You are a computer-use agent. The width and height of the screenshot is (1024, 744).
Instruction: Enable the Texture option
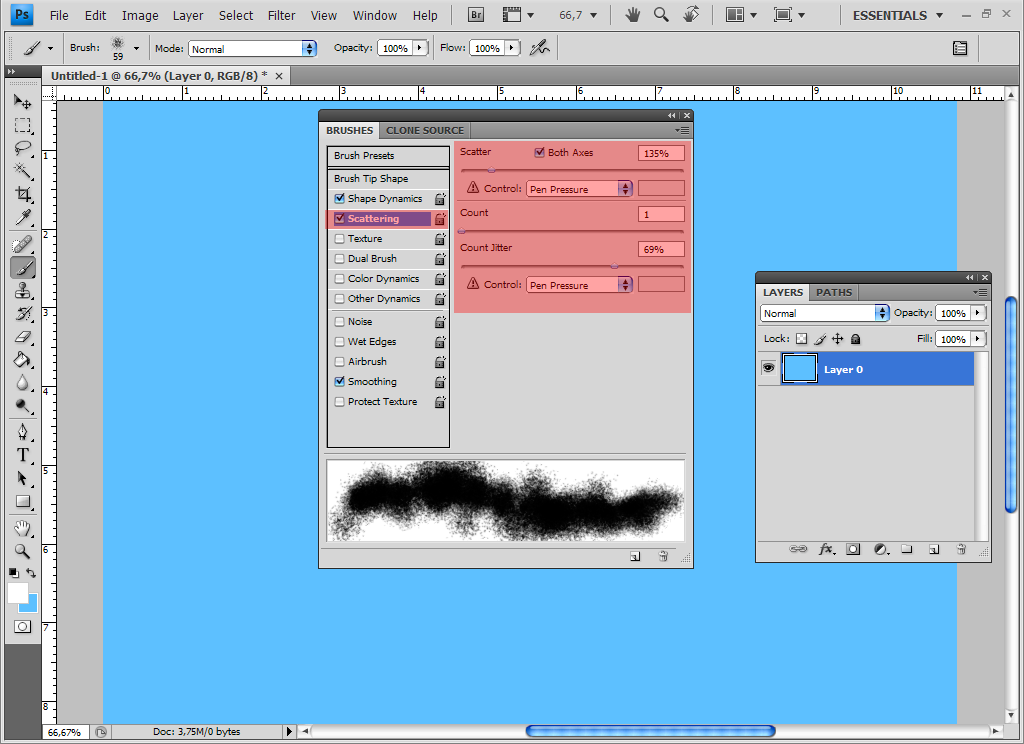(x=340, y=238)
